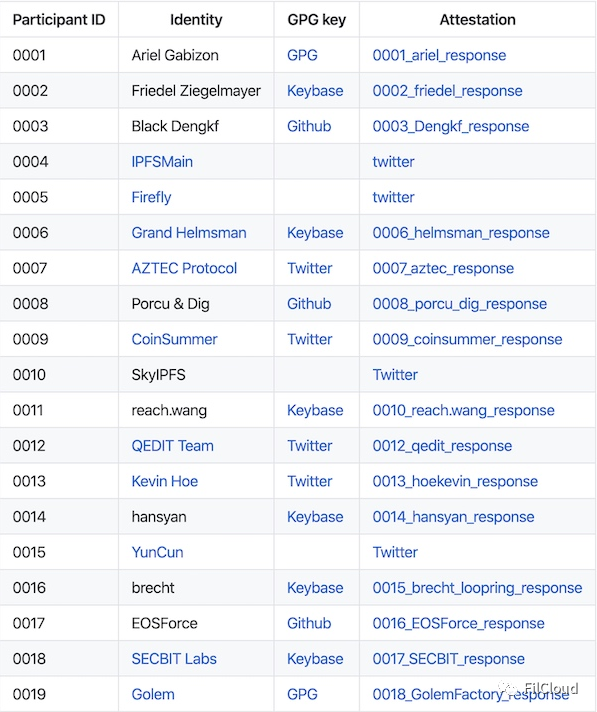This screenshot has width=597, height=712.
Task: Open SkyIPFS Twitter attestation link
Action: [x=395, y=375]
